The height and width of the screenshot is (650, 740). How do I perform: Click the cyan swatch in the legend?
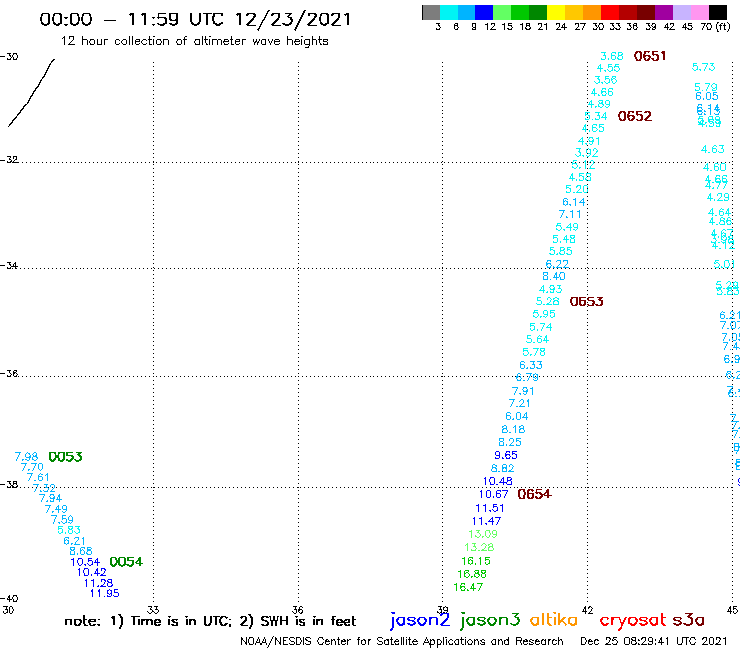coord(449,12)
